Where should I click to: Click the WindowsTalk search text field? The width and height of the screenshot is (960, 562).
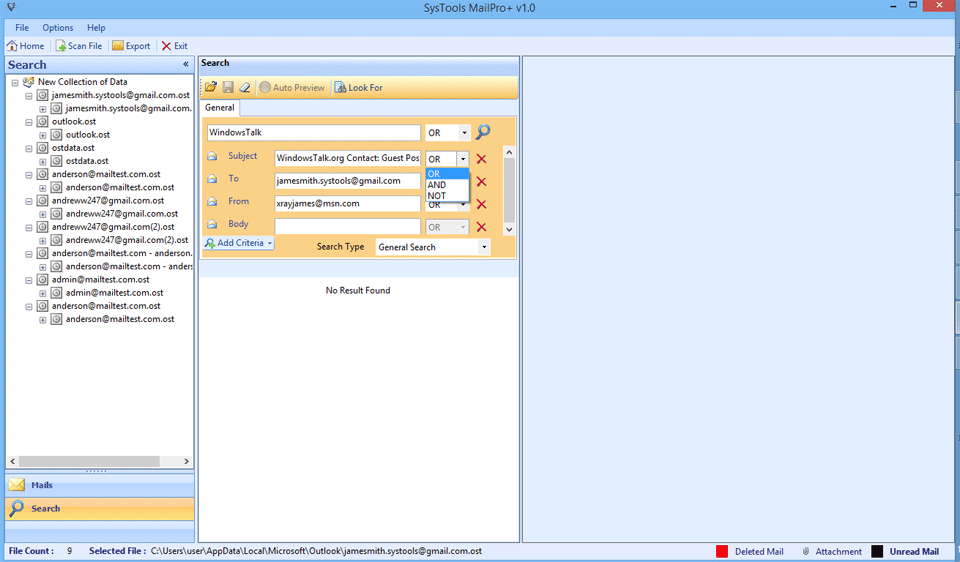click(x=313, y=132)
